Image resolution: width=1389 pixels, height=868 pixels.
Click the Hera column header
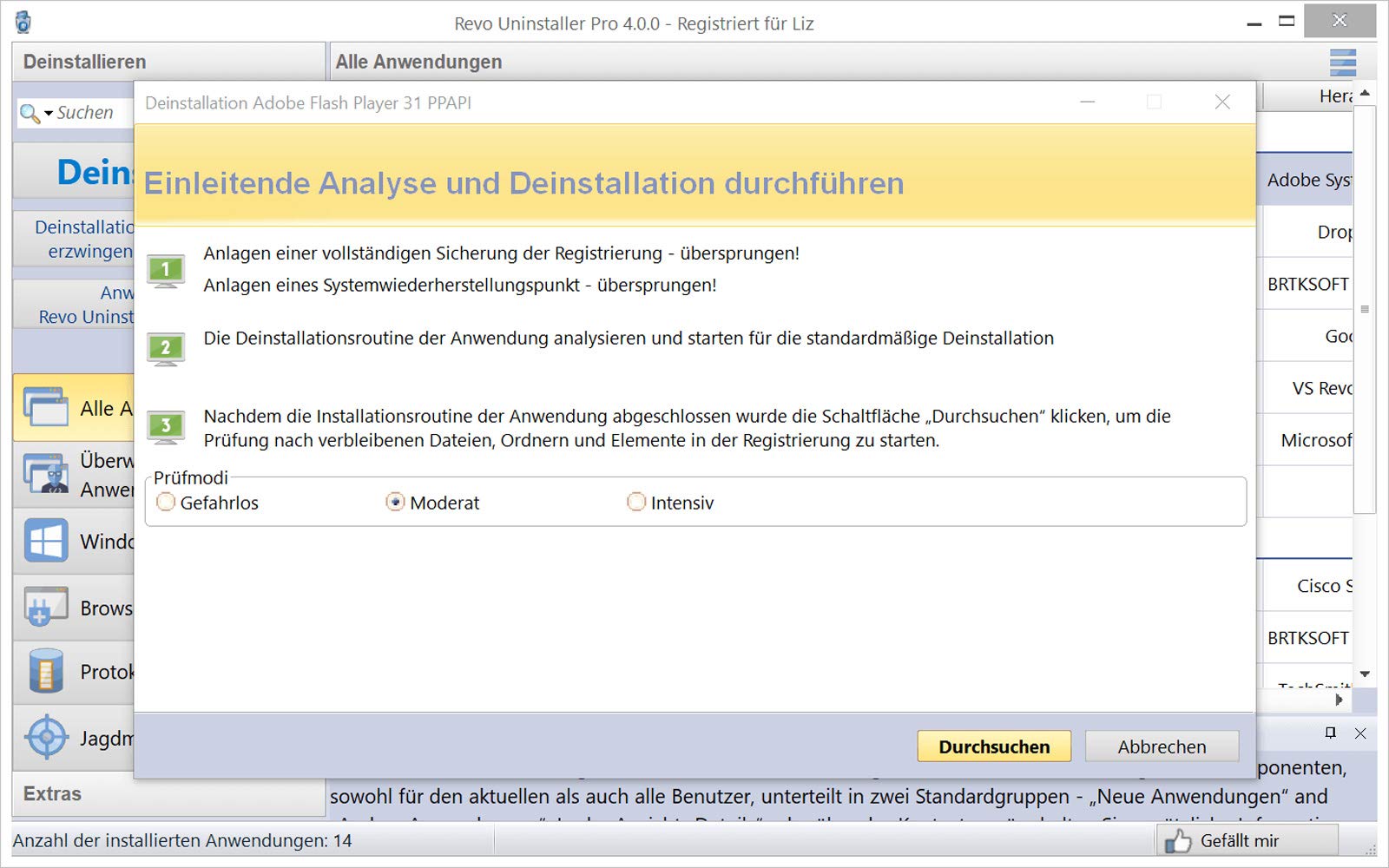(x=1307, y=96)
